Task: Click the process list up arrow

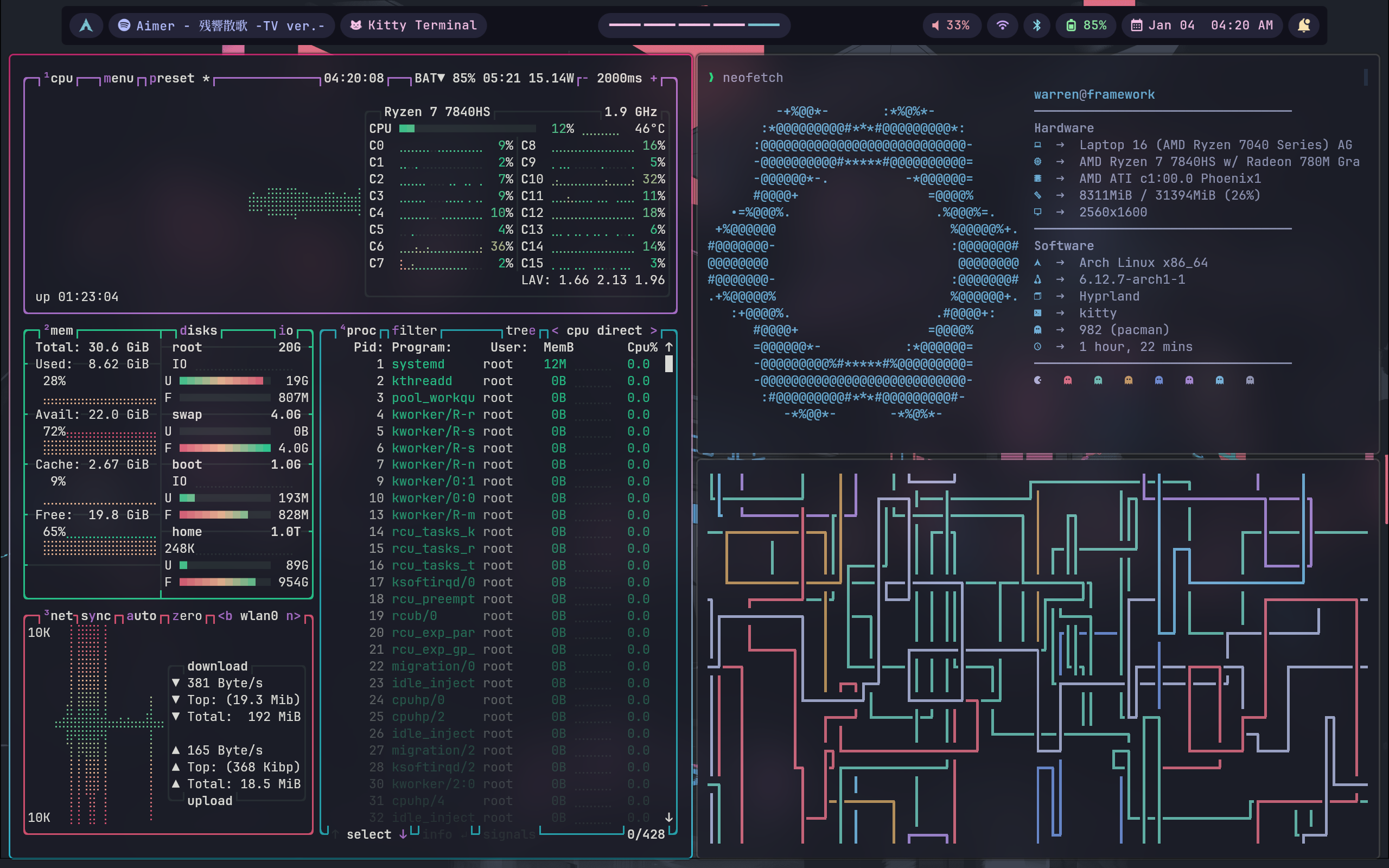Action: [668, 347]
